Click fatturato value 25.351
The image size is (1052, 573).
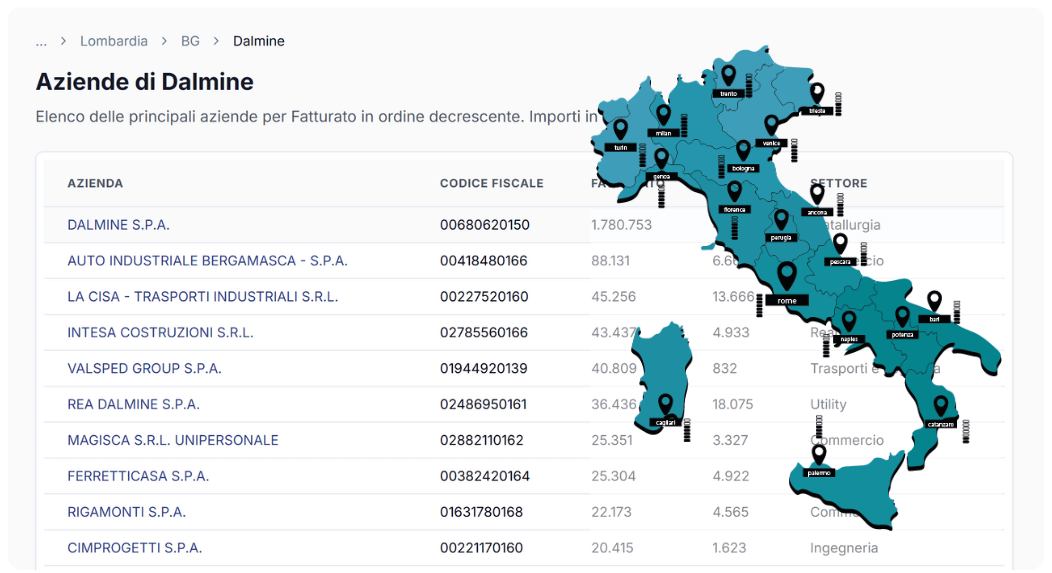pyautogui.click(x=612, y=440)
